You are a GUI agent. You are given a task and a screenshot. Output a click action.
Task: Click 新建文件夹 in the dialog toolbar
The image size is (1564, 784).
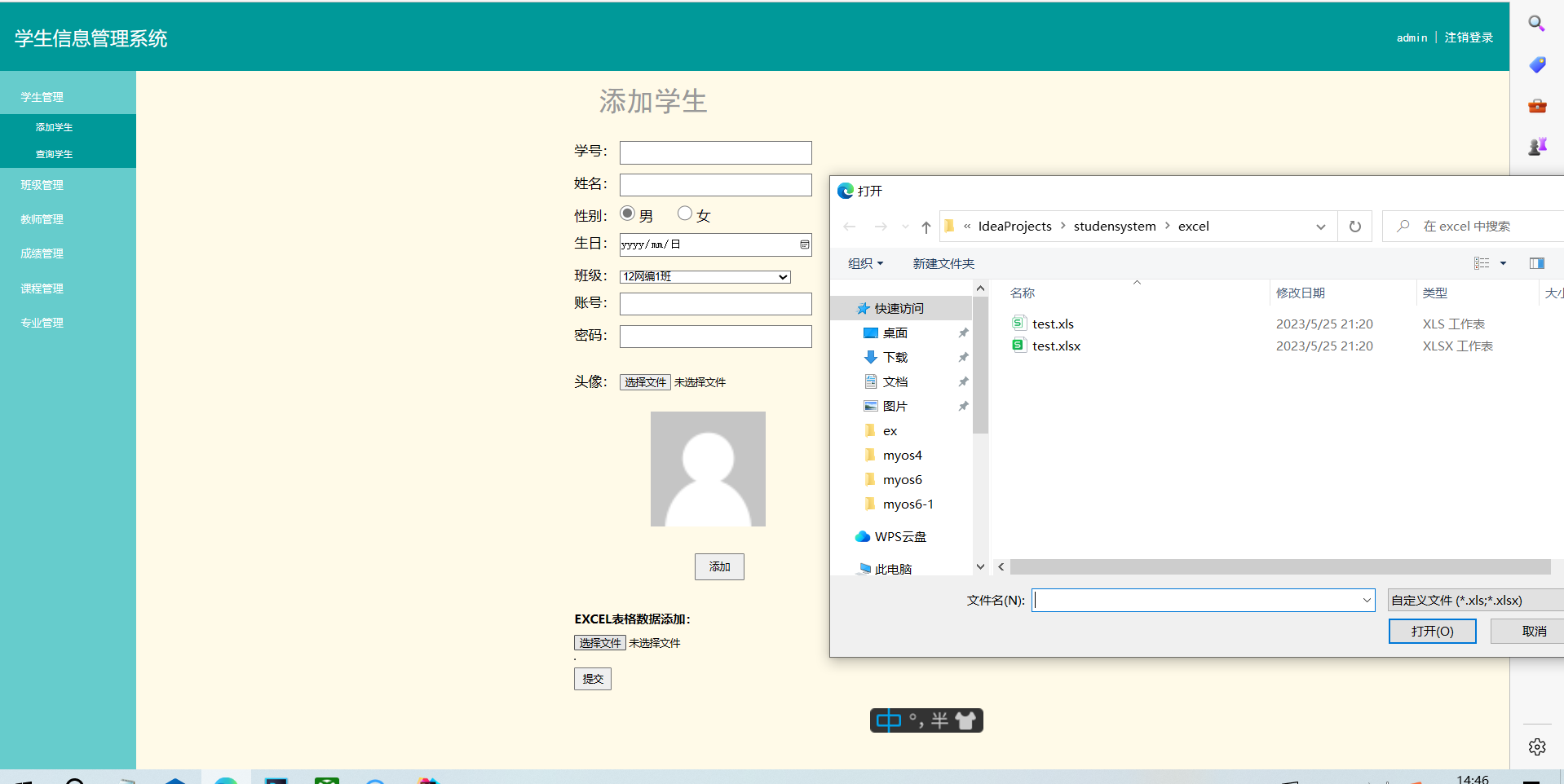click(943, 263)
